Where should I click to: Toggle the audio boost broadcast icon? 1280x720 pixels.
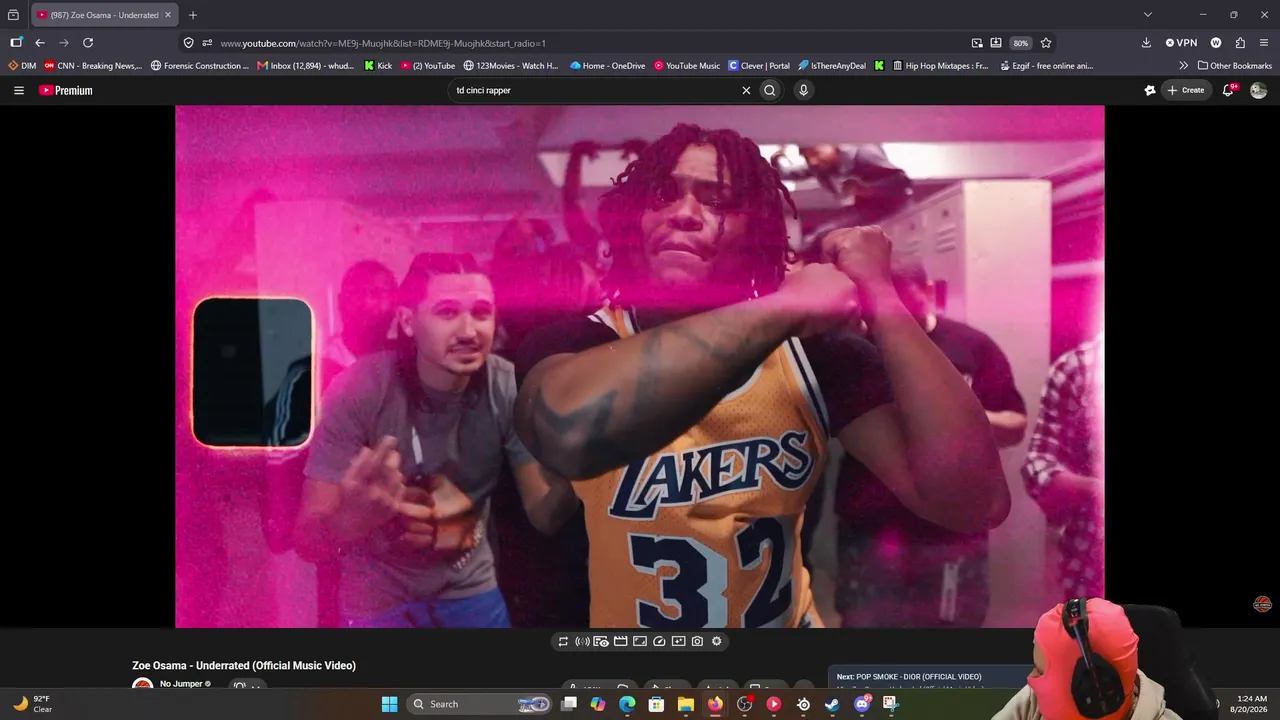pyautogui.click(x=582, y=641)
